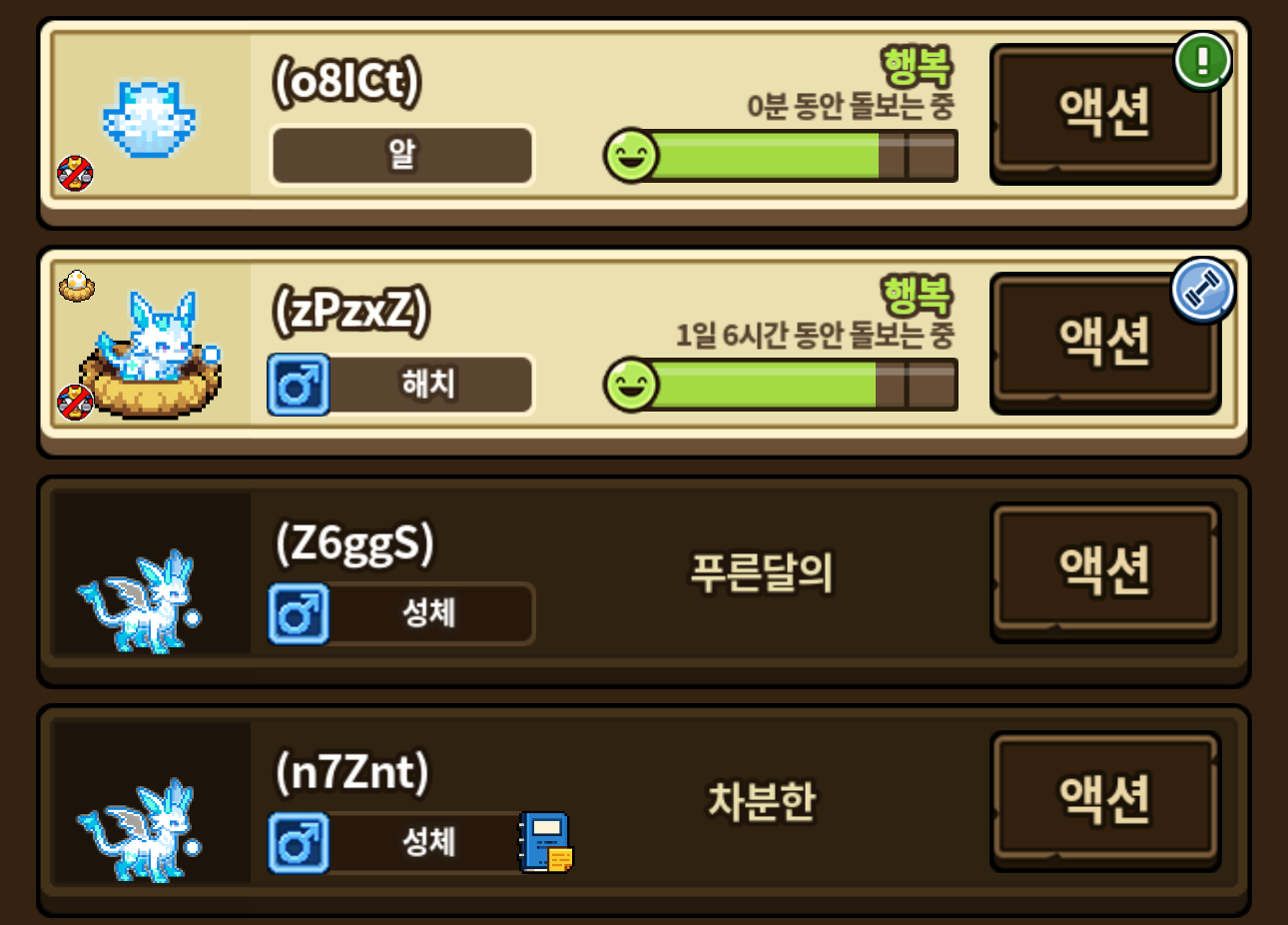Open 액션 button for hatchling zPzxZ
Viewport: 1288px width, 925px height.
[1105, 343]
